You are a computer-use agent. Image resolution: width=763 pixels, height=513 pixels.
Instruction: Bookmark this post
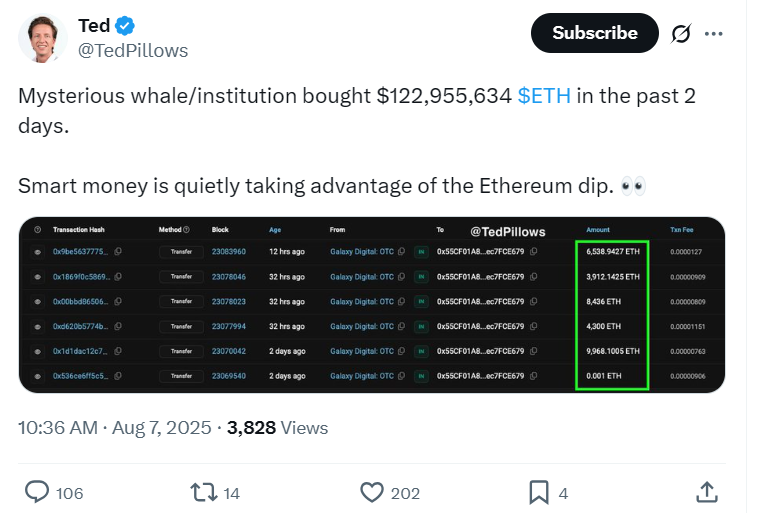click(x=538, y=492)
